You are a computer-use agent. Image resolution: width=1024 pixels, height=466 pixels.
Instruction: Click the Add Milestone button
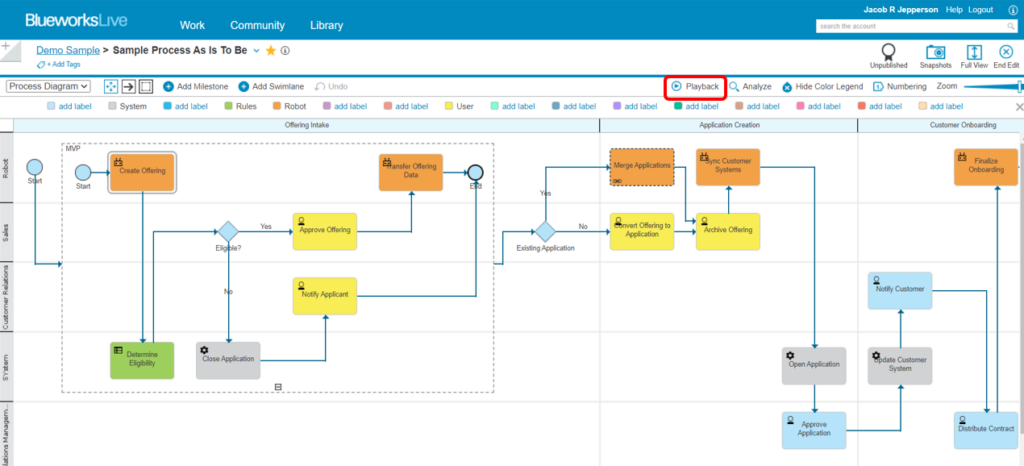click(x=196, y=87)
